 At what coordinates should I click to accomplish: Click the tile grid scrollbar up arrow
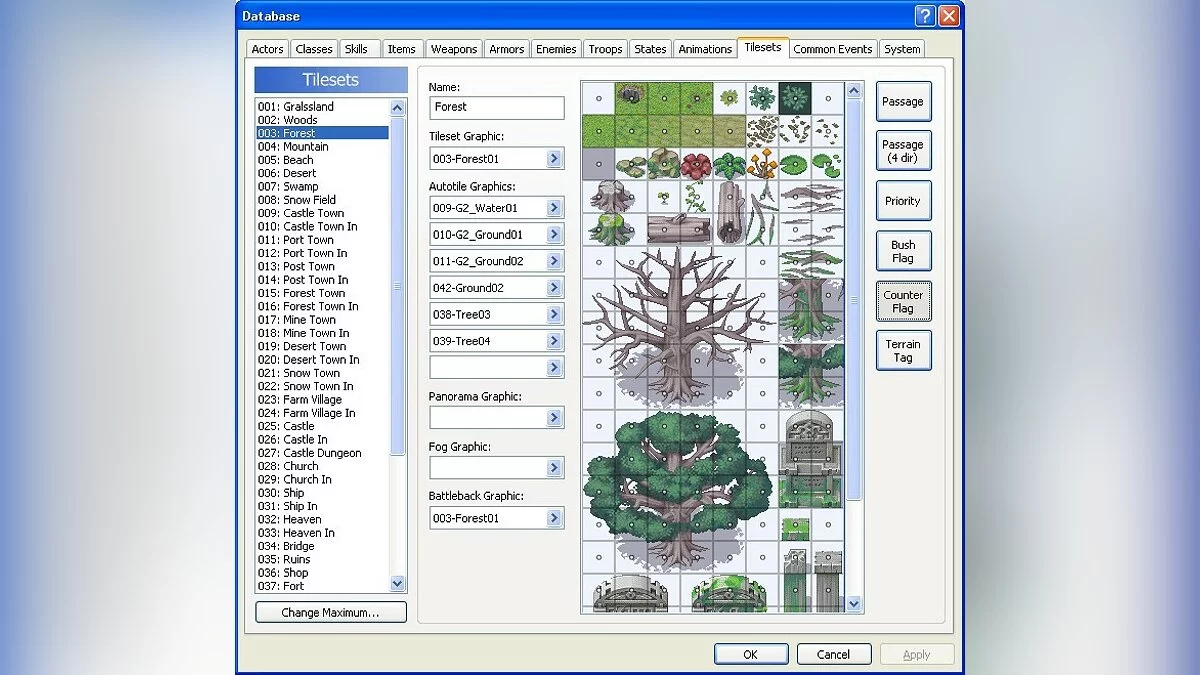point(854,90)
